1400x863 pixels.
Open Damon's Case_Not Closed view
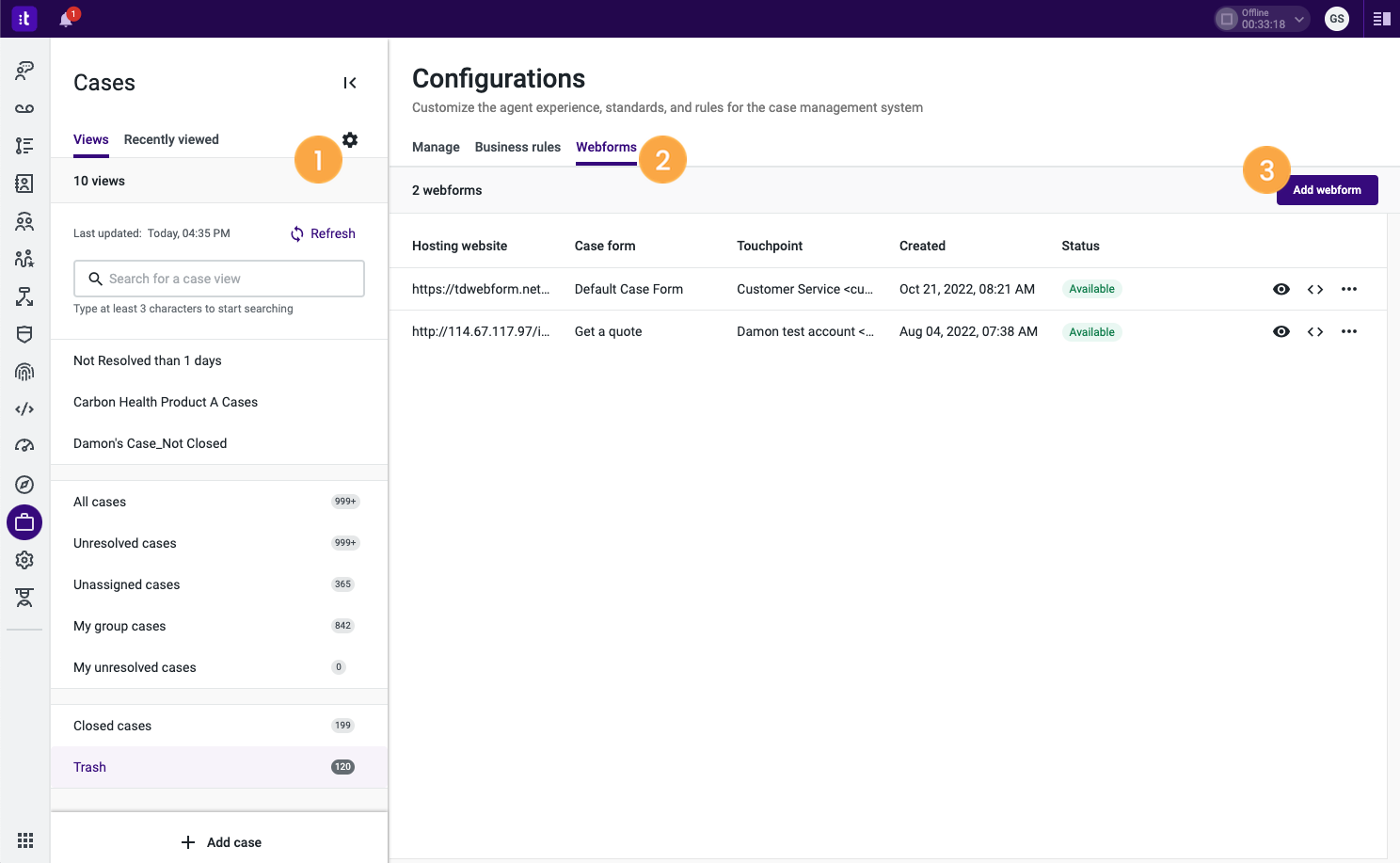coord(219,443)
